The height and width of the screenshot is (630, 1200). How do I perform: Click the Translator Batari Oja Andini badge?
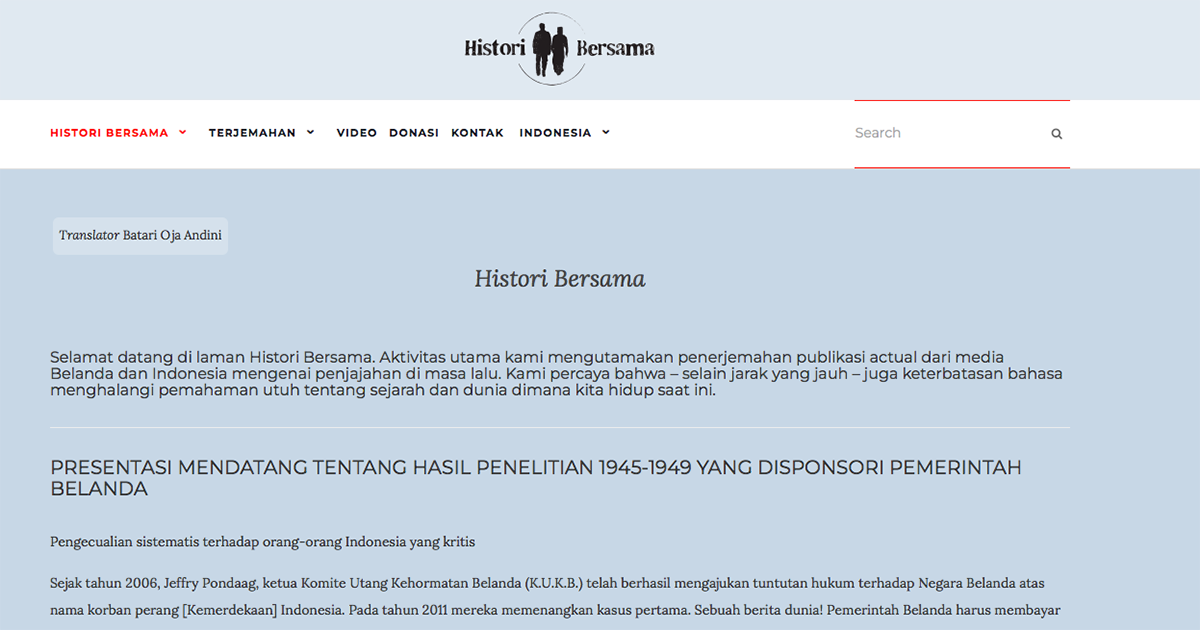click(x=140, y=236)
